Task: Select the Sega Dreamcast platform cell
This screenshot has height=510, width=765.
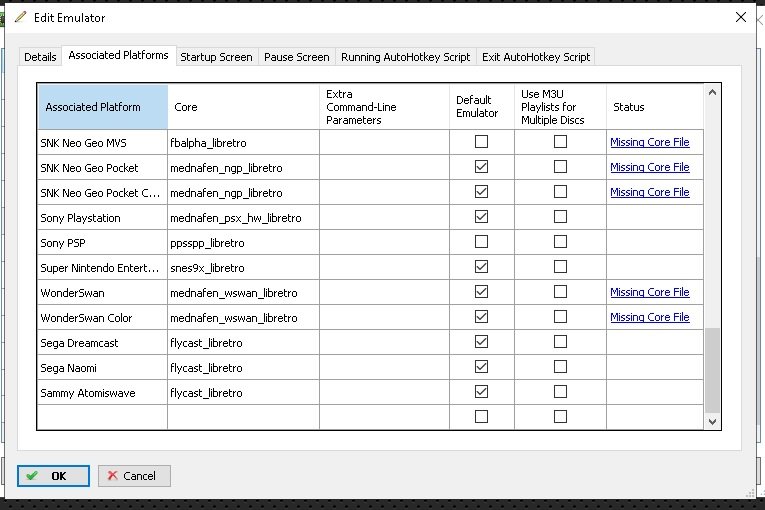Action: 102,343
